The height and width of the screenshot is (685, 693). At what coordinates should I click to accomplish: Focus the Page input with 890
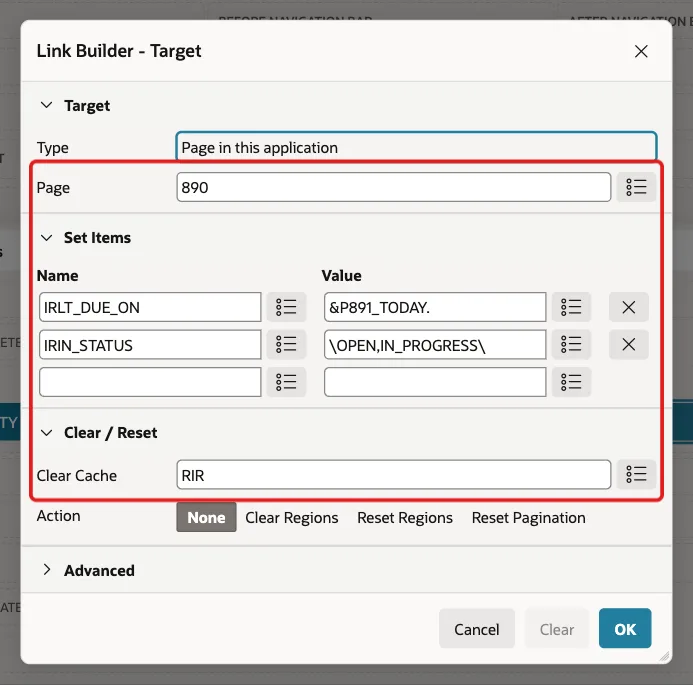[394, 187]
